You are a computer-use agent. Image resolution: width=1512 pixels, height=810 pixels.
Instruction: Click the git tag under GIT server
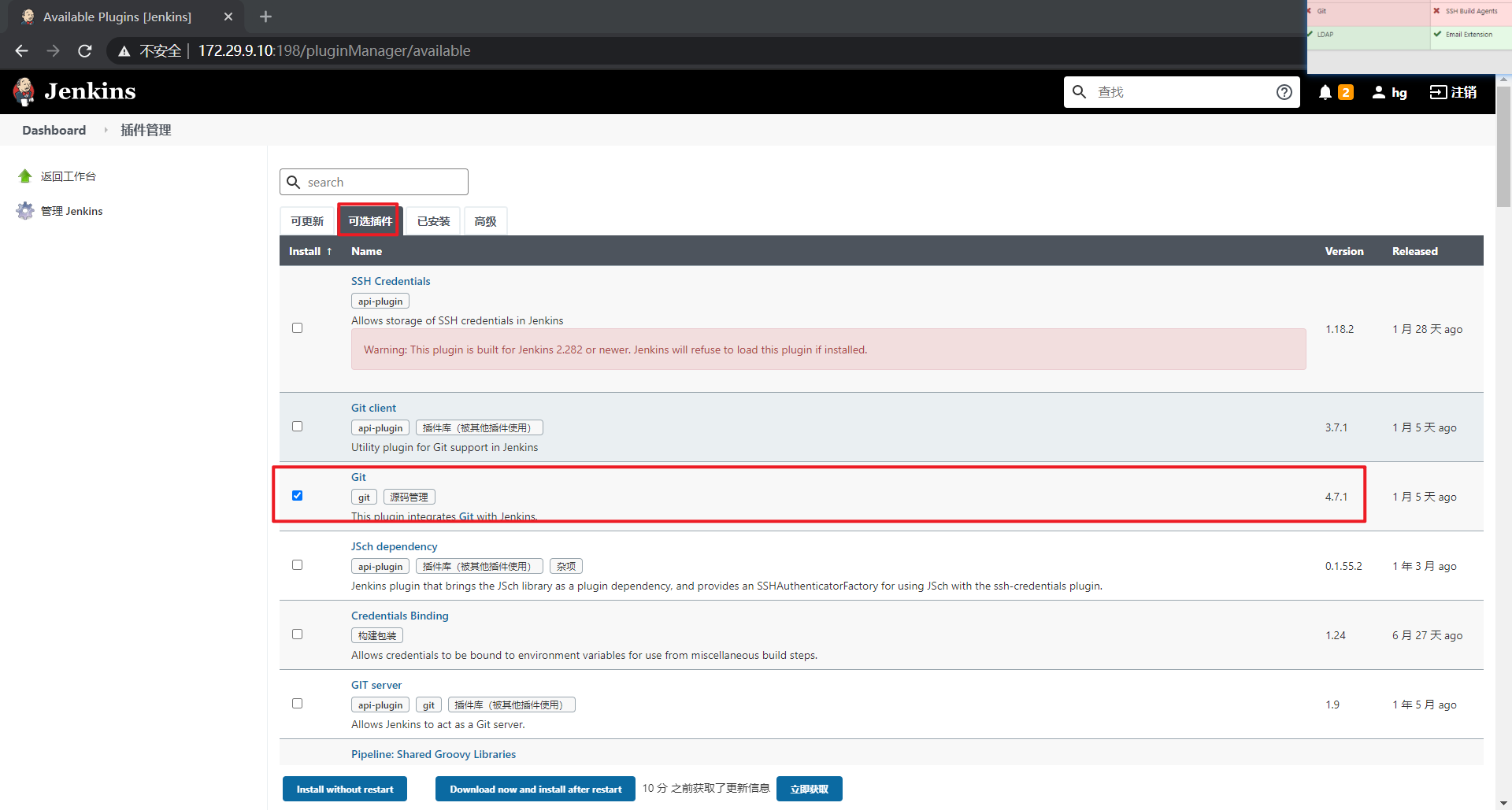click(428, 705)
